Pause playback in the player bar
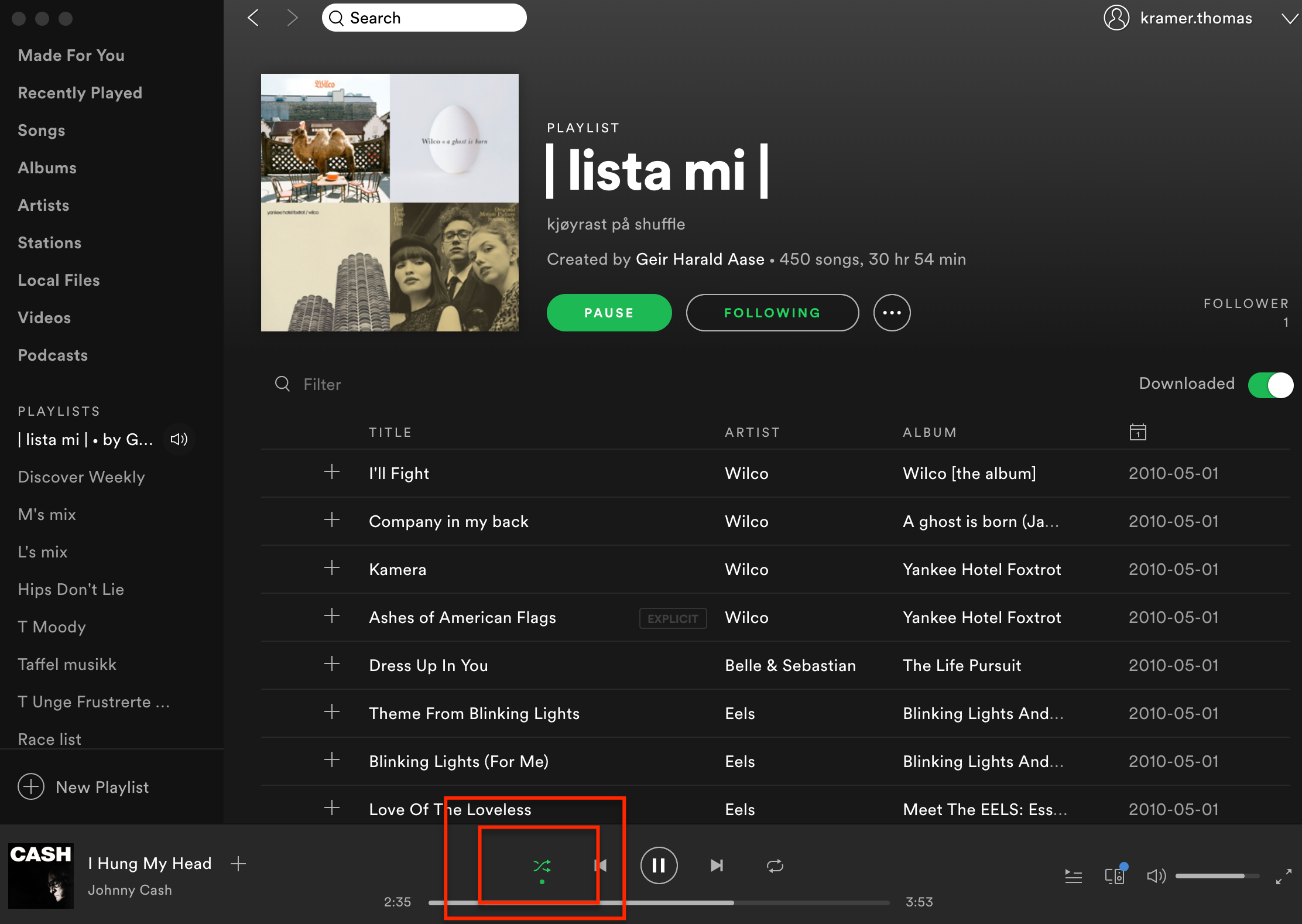Viewport: 1302px width, 924px height. point(659,865)
